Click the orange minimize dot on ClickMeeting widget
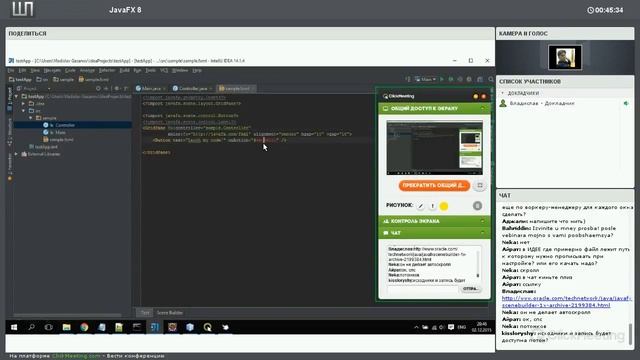This screenshot has width=640, height=360. (476, 96)
